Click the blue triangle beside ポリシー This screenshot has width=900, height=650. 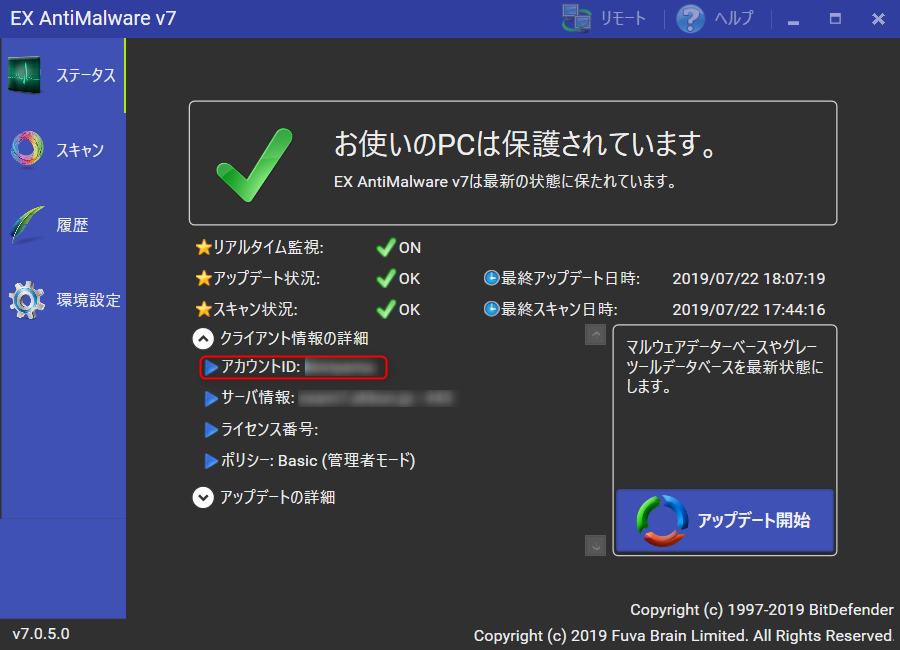[211, 461]
